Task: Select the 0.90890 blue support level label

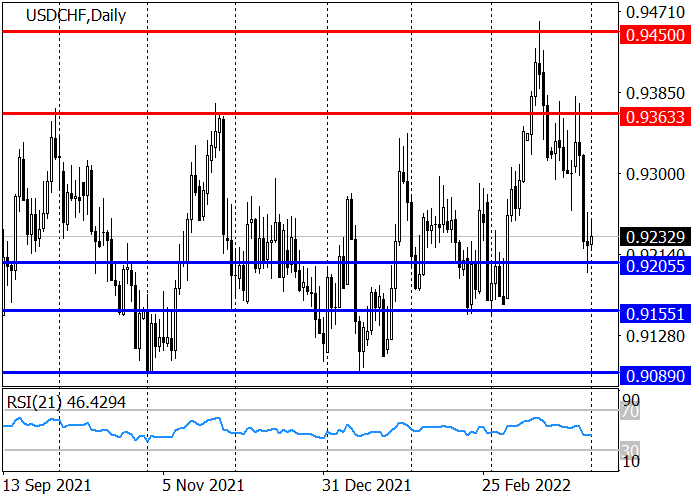Action: [655, 376]
